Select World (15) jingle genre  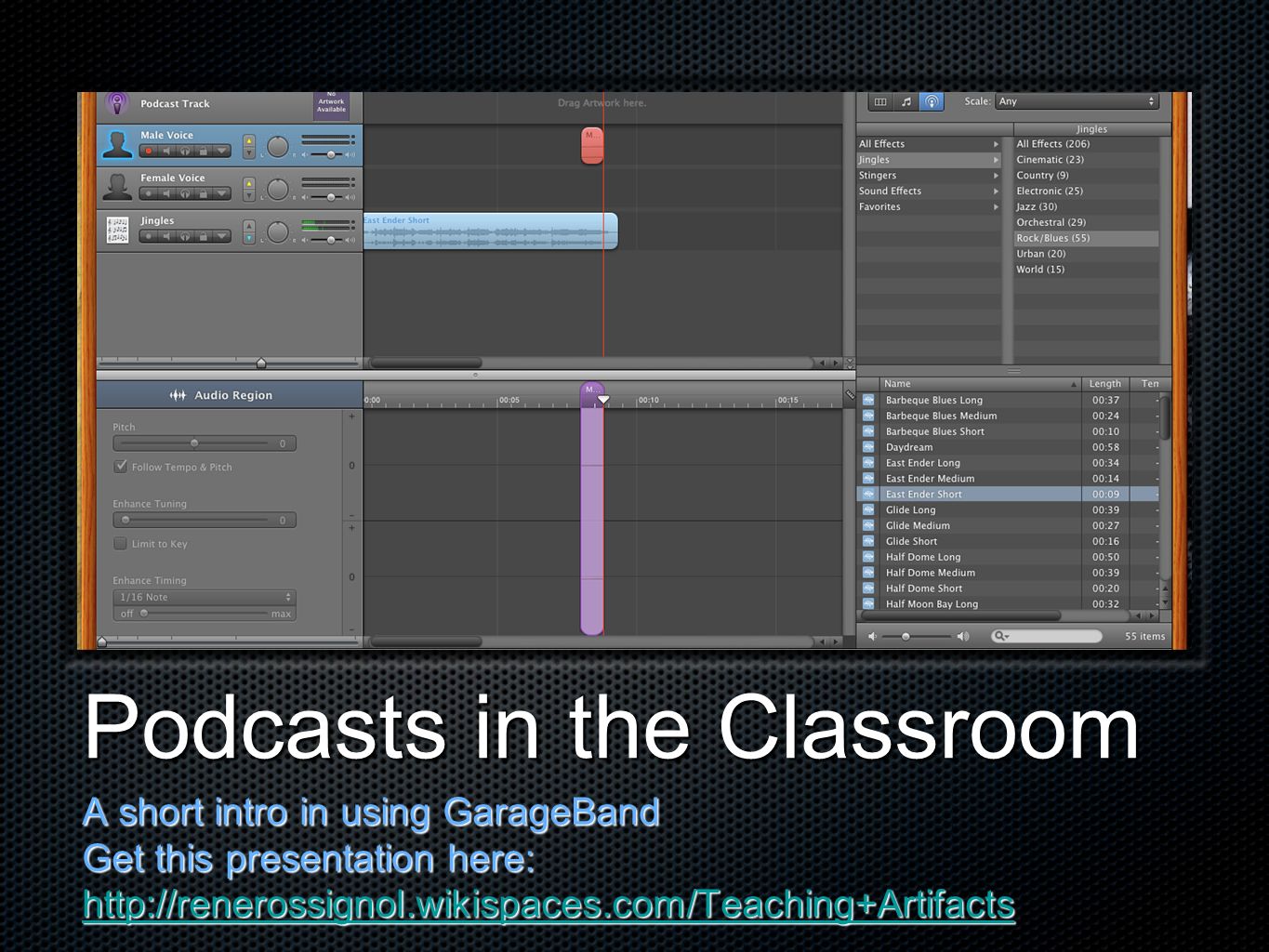tap(1086, 270)
